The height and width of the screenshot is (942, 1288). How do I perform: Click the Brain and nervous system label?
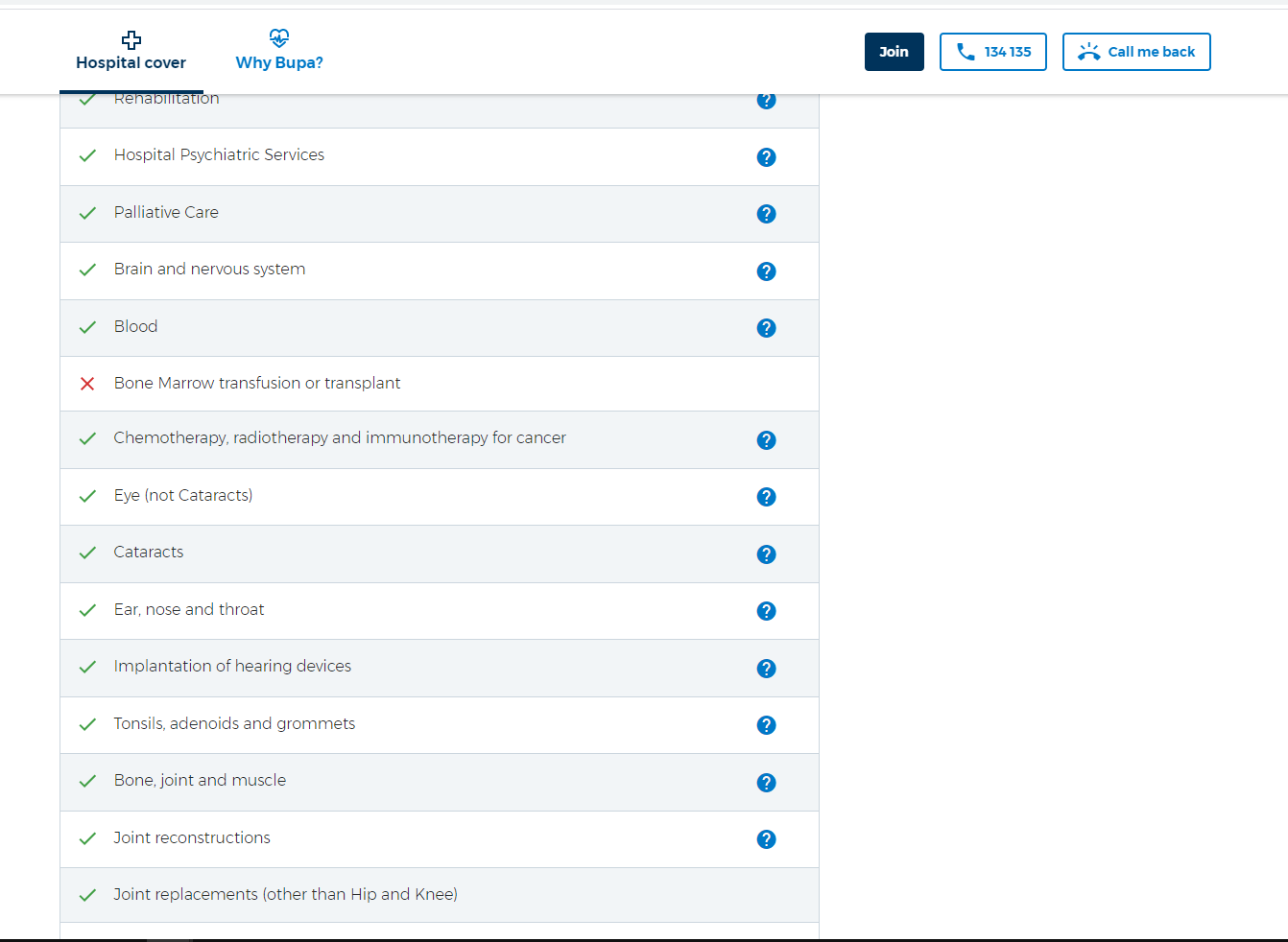click(x=209, y=269)
